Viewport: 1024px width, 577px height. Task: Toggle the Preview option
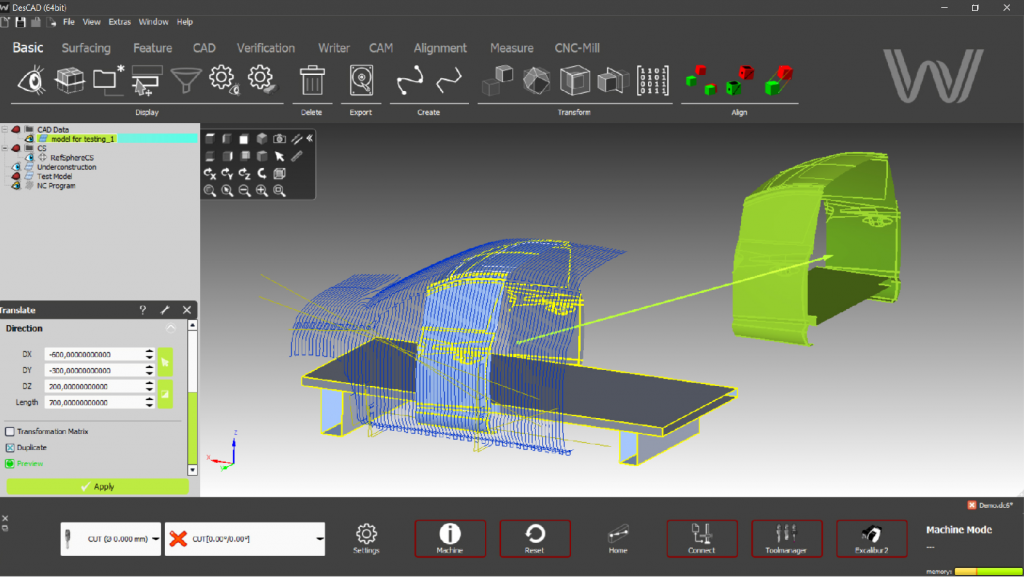point(10,463)
